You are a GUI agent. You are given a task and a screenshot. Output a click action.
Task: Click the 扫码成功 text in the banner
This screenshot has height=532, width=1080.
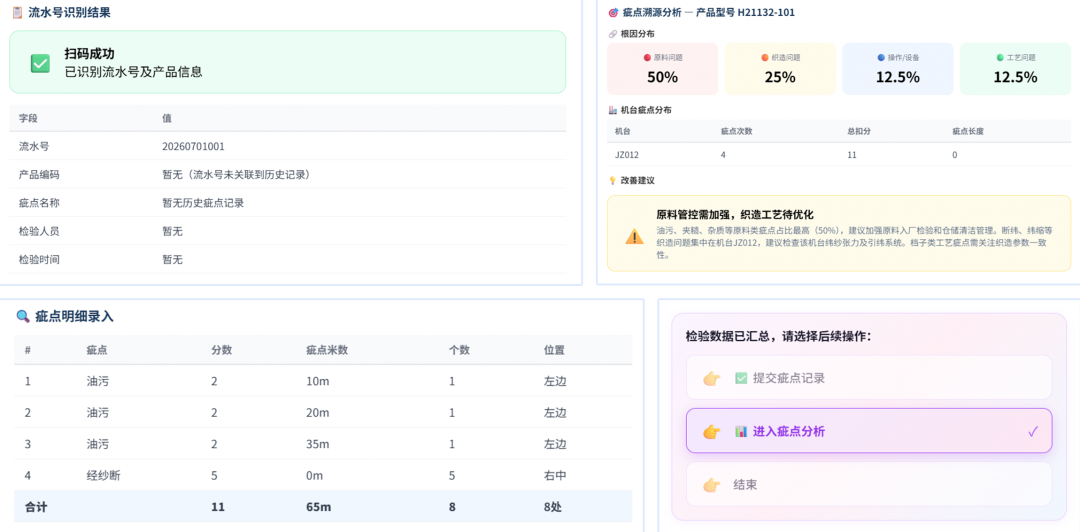click(89, 54)
